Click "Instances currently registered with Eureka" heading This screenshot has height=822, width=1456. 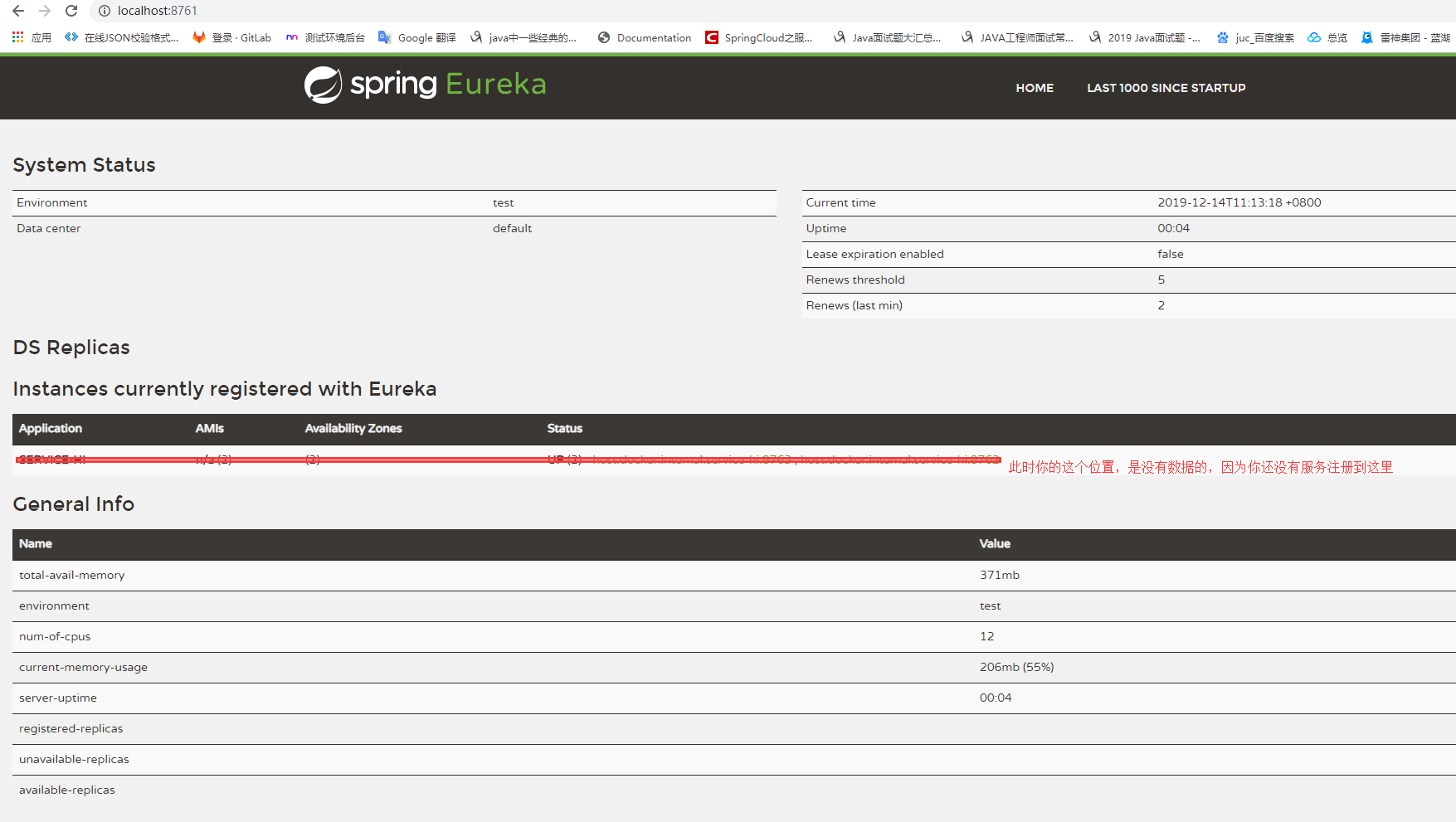pos(225,389)
